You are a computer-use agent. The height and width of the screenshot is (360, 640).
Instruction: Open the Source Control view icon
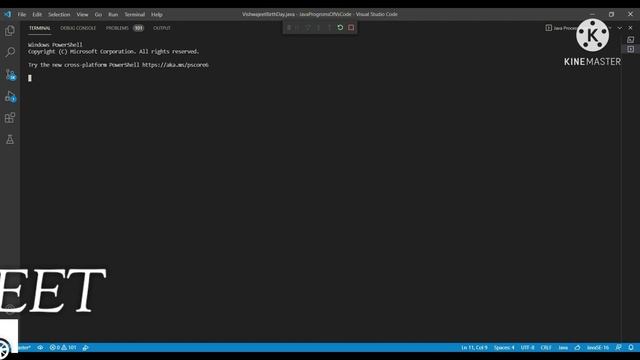click(10, 75)
